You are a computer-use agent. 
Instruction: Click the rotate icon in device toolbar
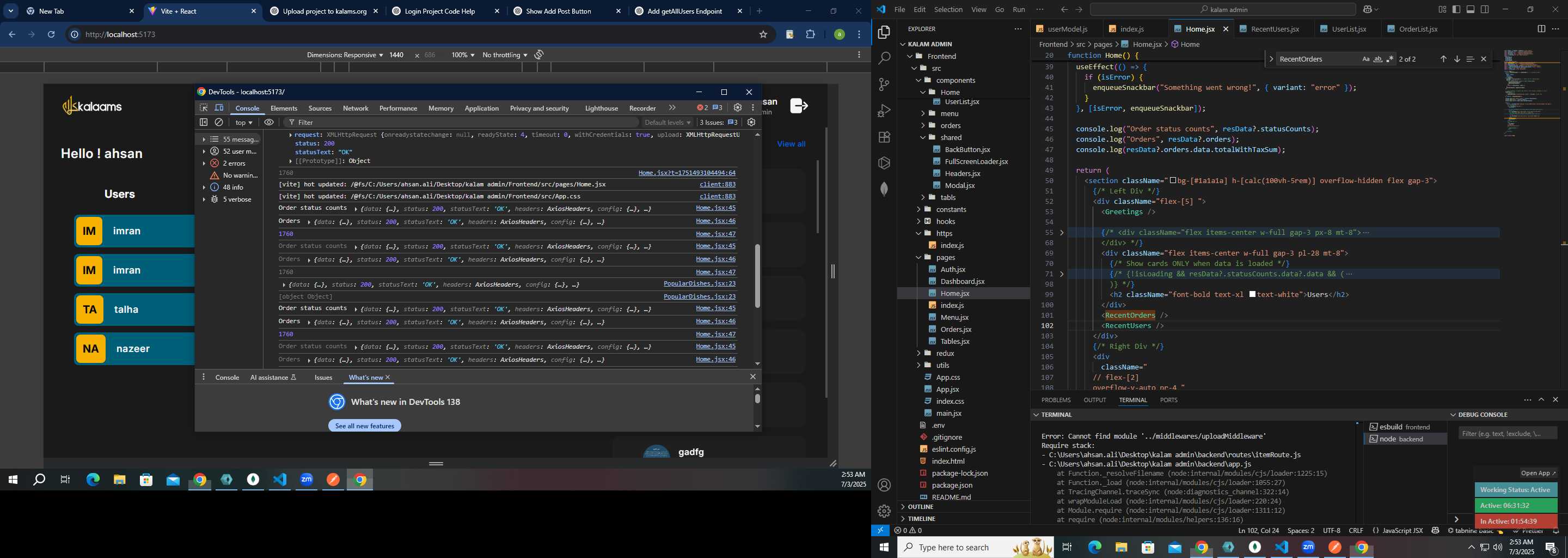click(538, 55)
